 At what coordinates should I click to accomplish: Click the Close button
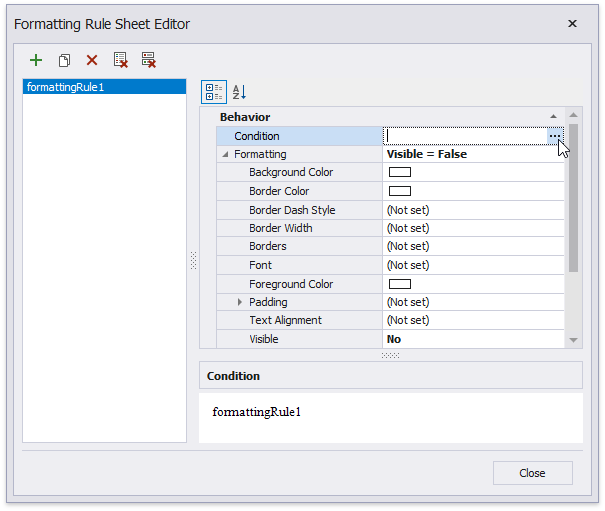[532, 473]
